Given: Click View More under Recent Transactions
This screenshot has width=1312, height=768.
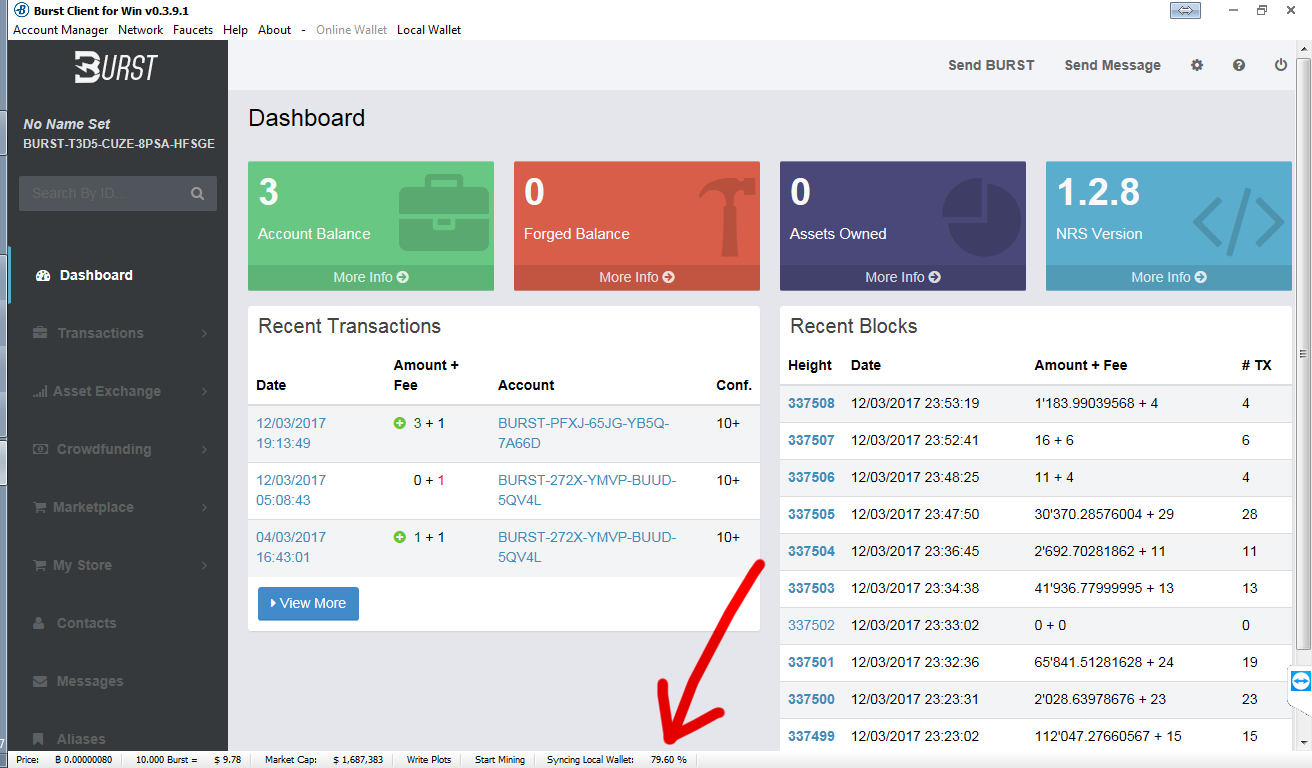Looking at the screenshot, I should pos(308,603).
